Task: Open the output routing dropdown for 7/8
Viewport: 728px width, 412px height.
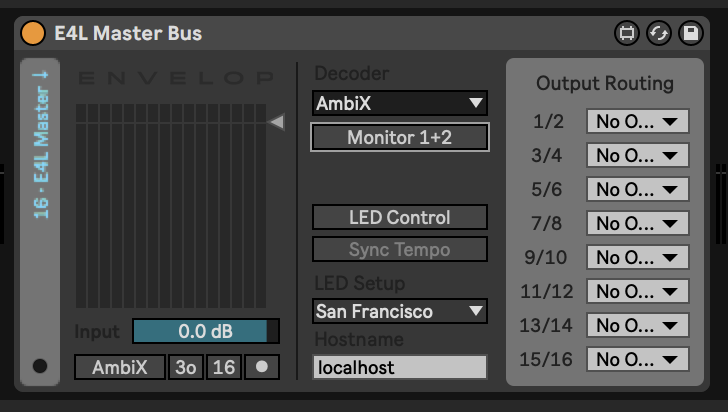Action: 637,223
